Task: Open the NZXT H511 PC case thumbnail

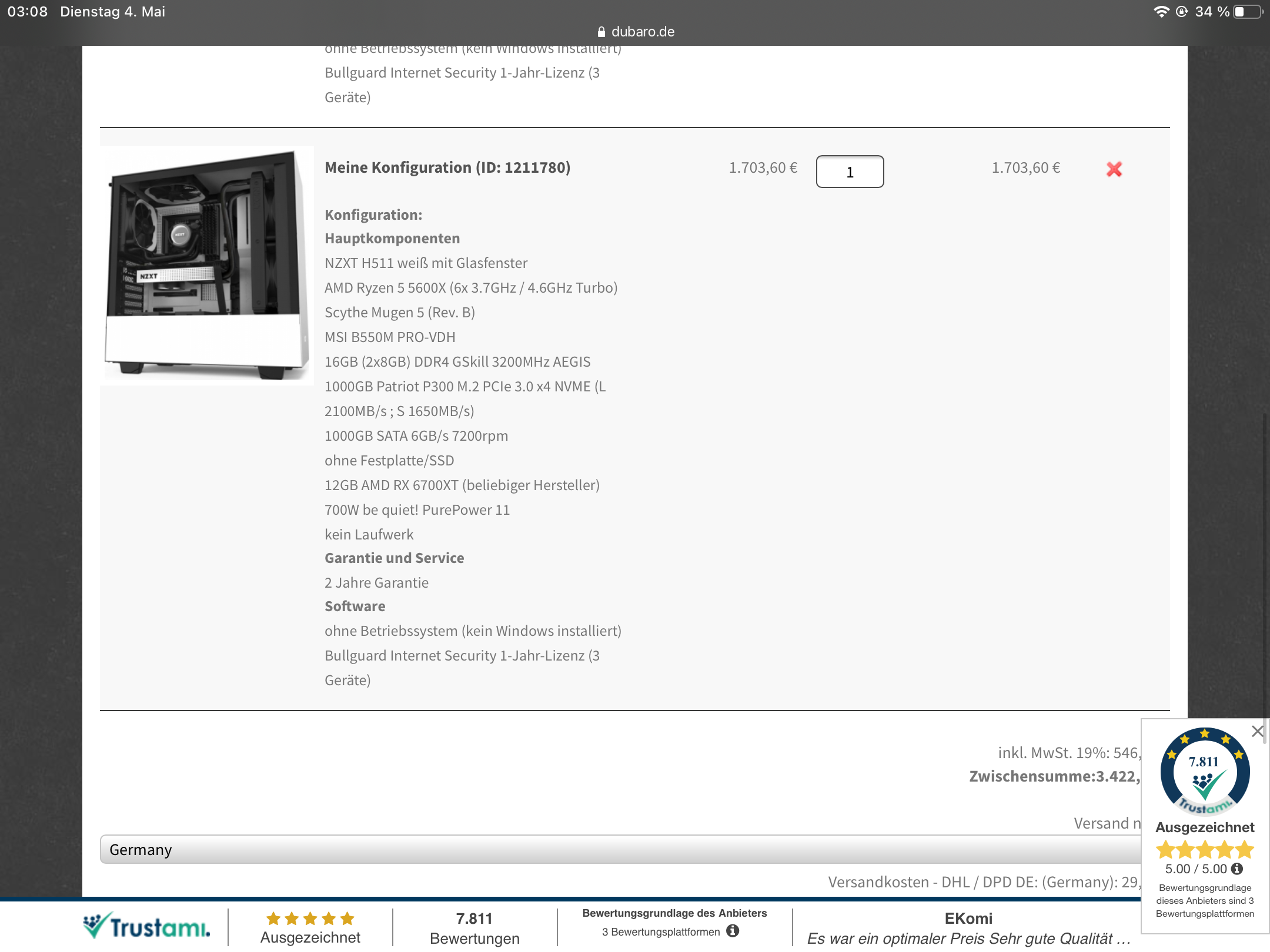Action: 207,266
